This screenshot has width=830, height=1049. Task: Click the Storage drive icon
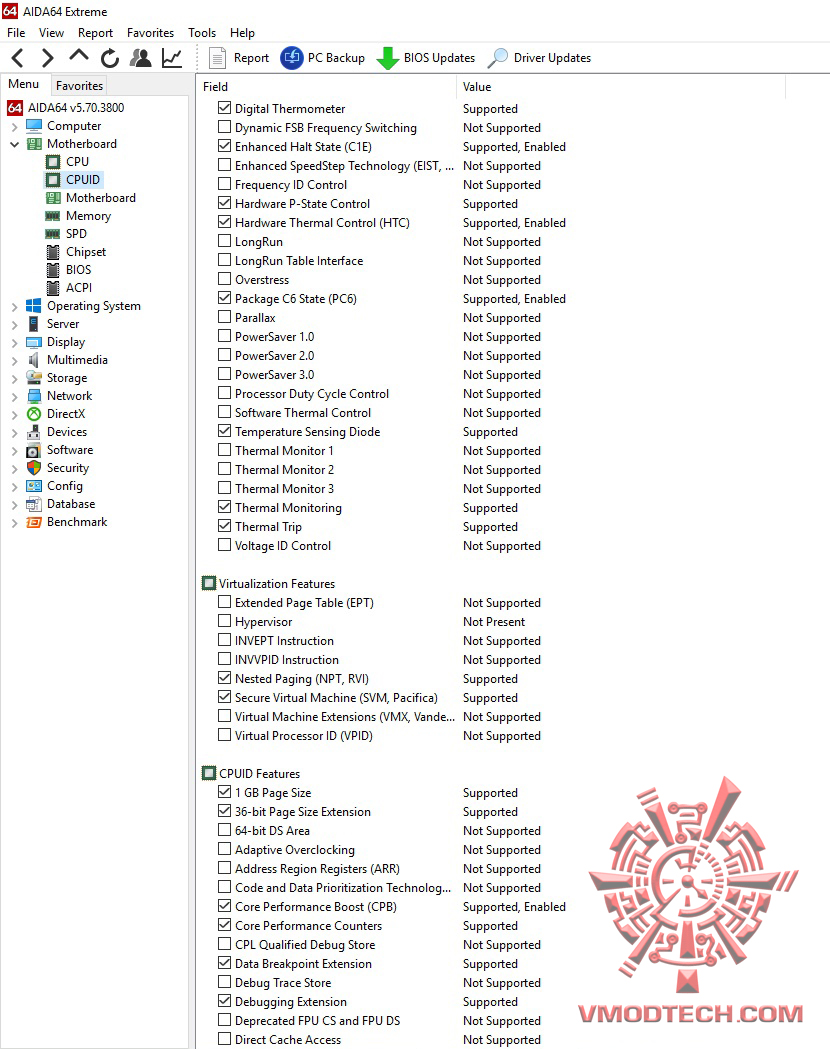(x=34, y=378)
